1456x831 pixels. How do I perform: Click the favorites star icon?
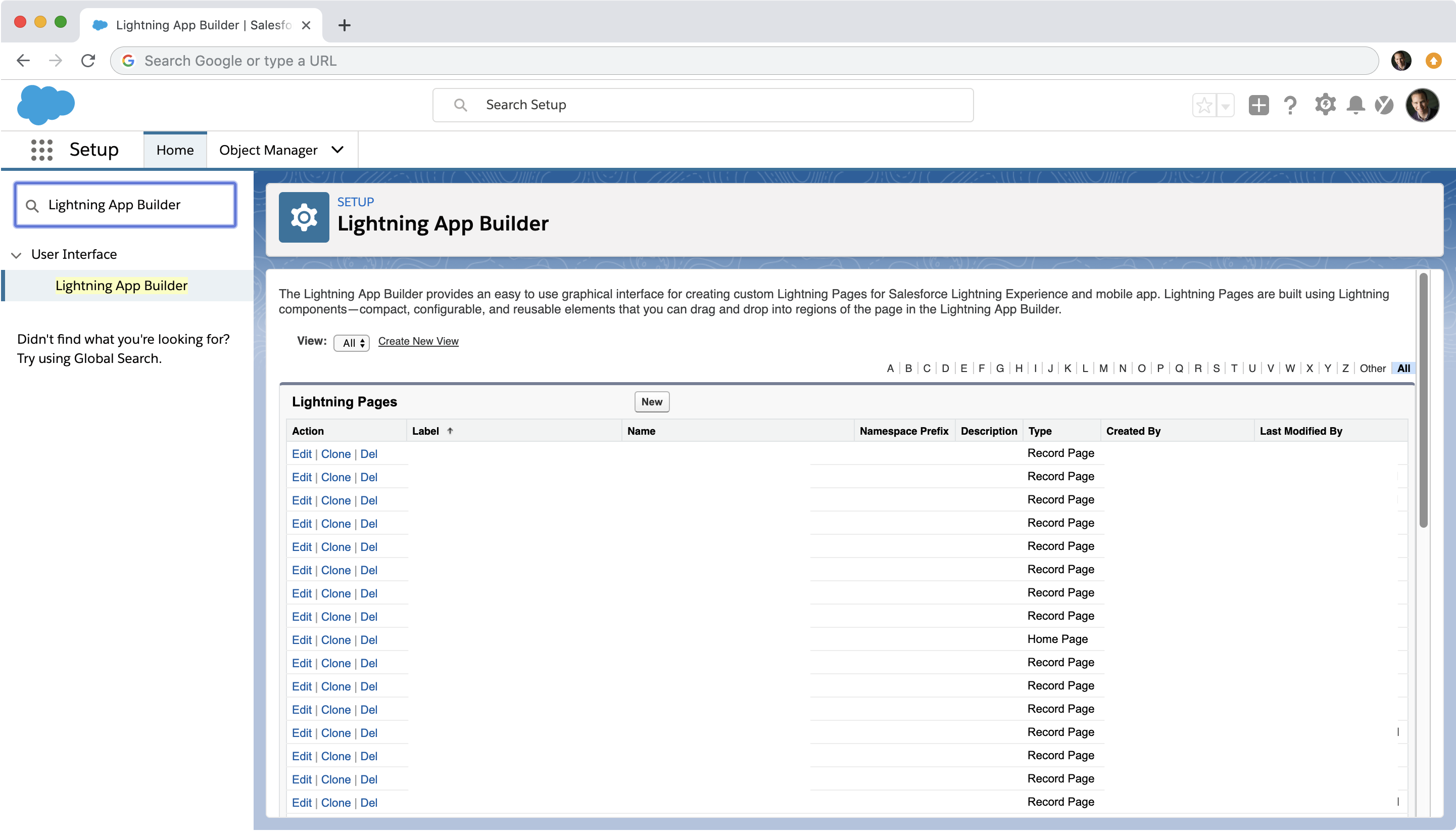click(1204, 105)
